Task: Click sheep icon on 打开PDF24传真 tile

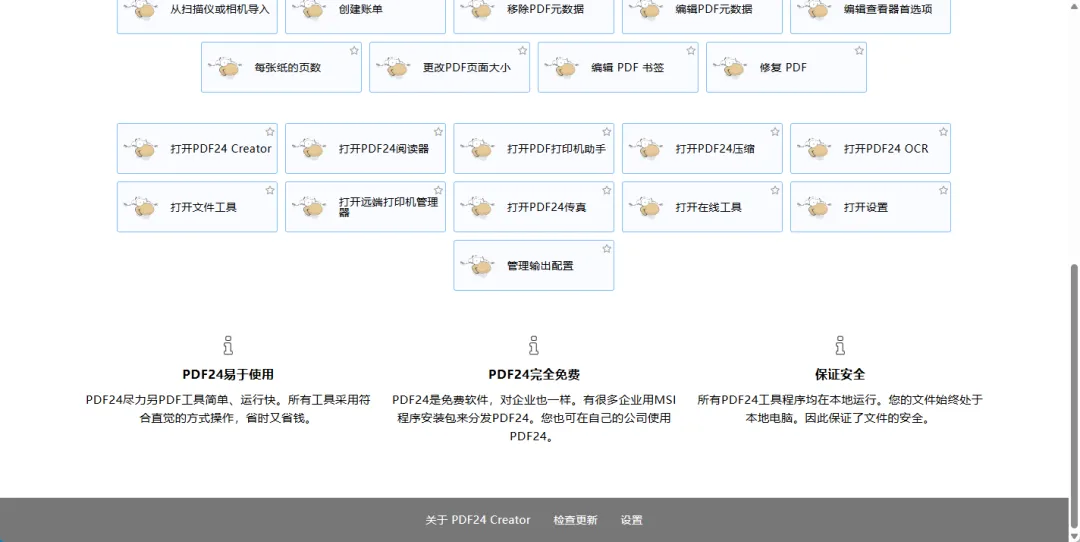Action: [479, 207]
